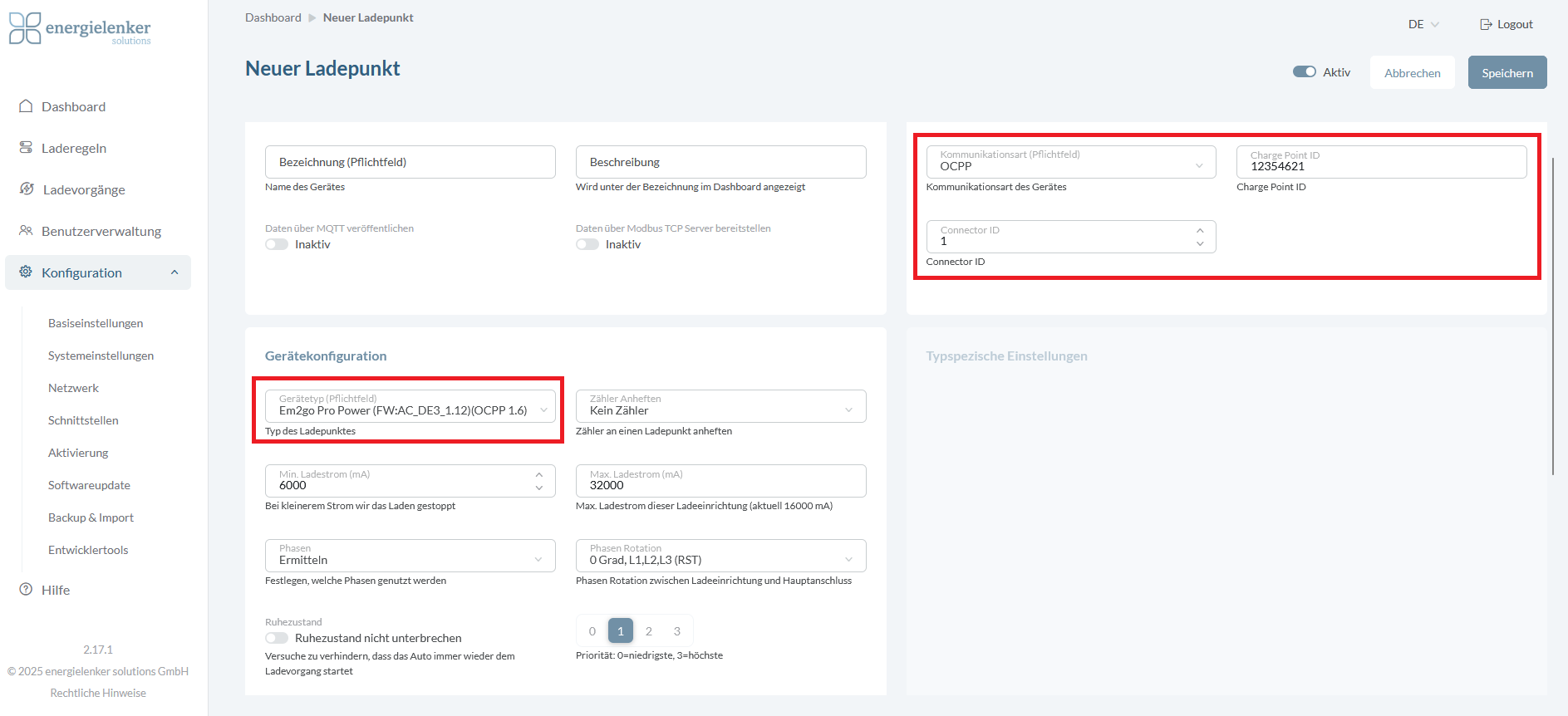1568x716 pixels.
Task: Click the Min. Ladestrom value 6000
Action: (292, 485)
